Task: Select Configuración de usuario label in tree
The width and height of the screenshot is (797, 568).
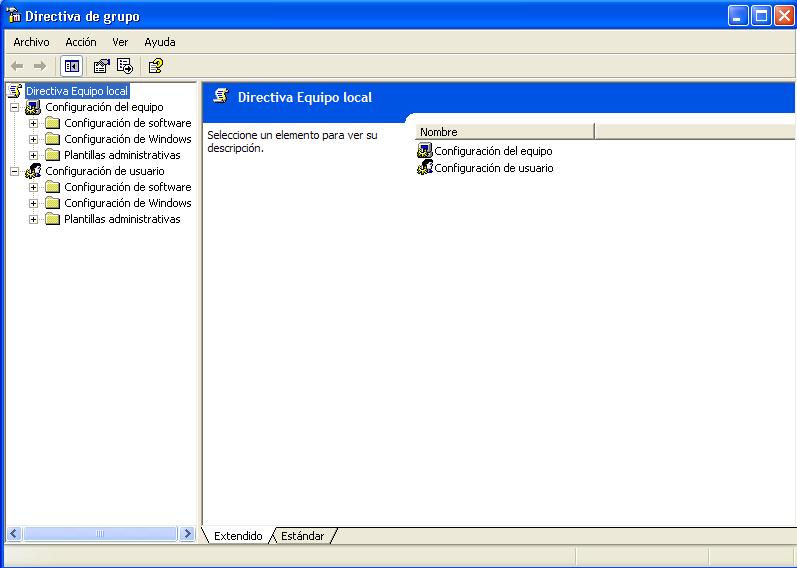Action: [x=105, y=171]
